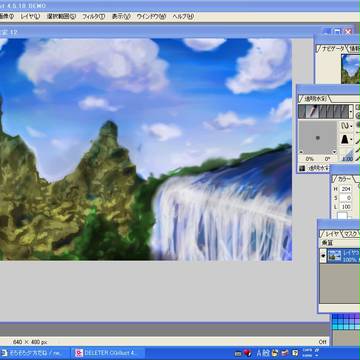Click the brush category icon beside 透明水彩 label
Image resolution: width=360 pixels, height=360 pixels.
(x=302, y=168)
